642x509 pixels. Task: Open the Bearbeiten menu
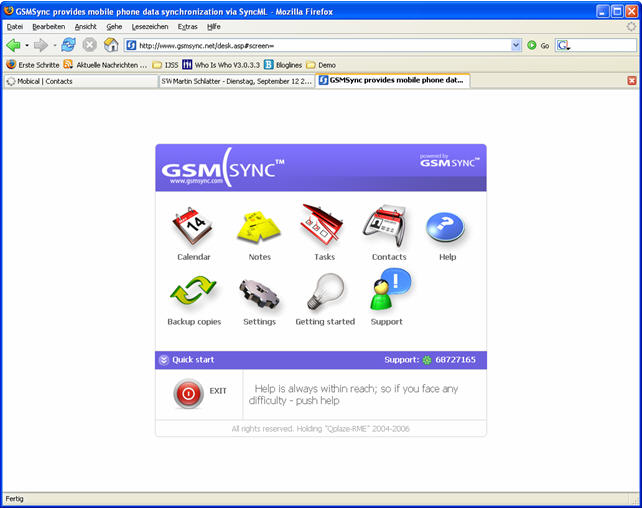click(x=48, y=27)
